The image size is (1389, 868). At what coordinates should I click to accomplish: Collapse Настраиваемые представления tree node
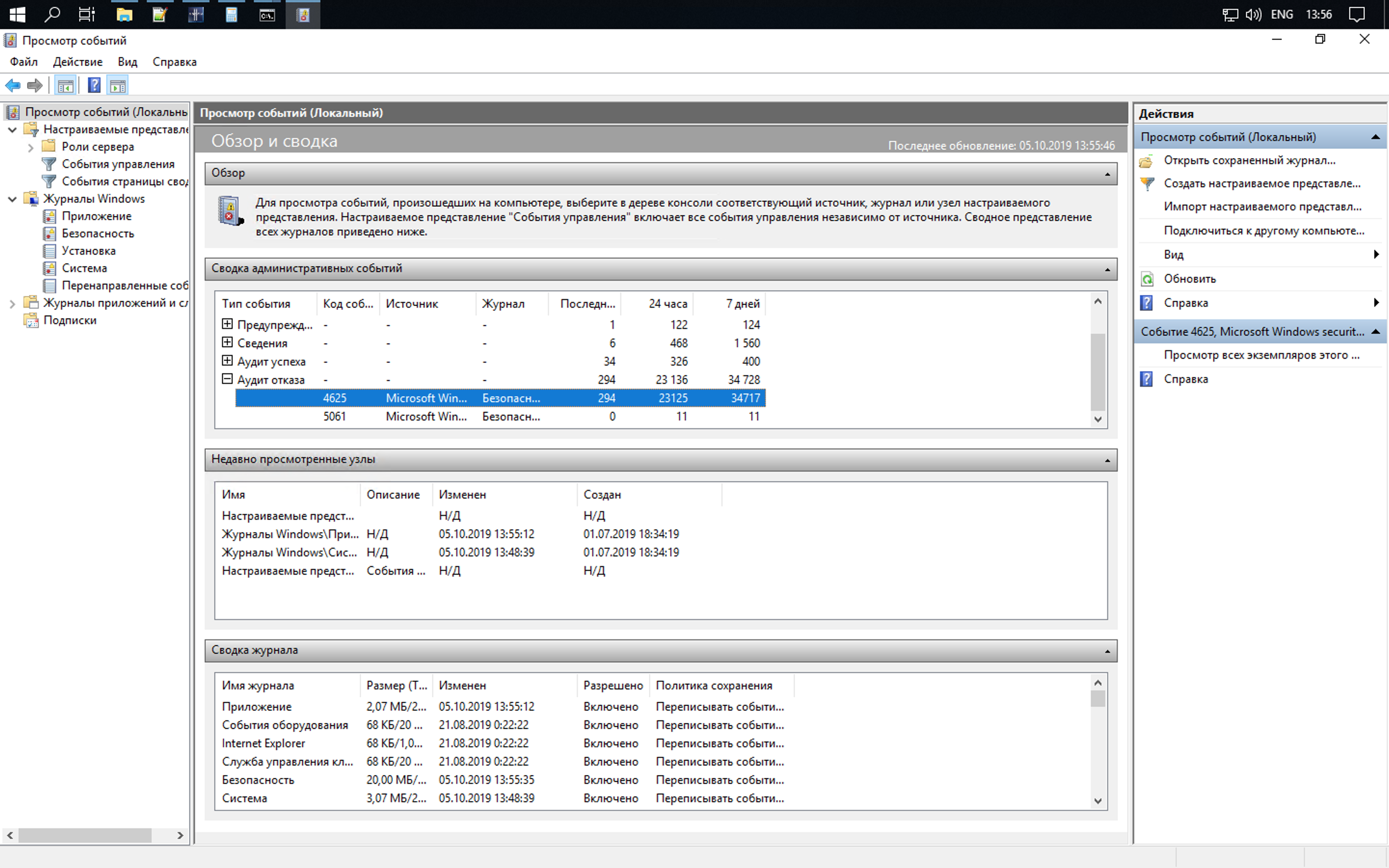12,130
